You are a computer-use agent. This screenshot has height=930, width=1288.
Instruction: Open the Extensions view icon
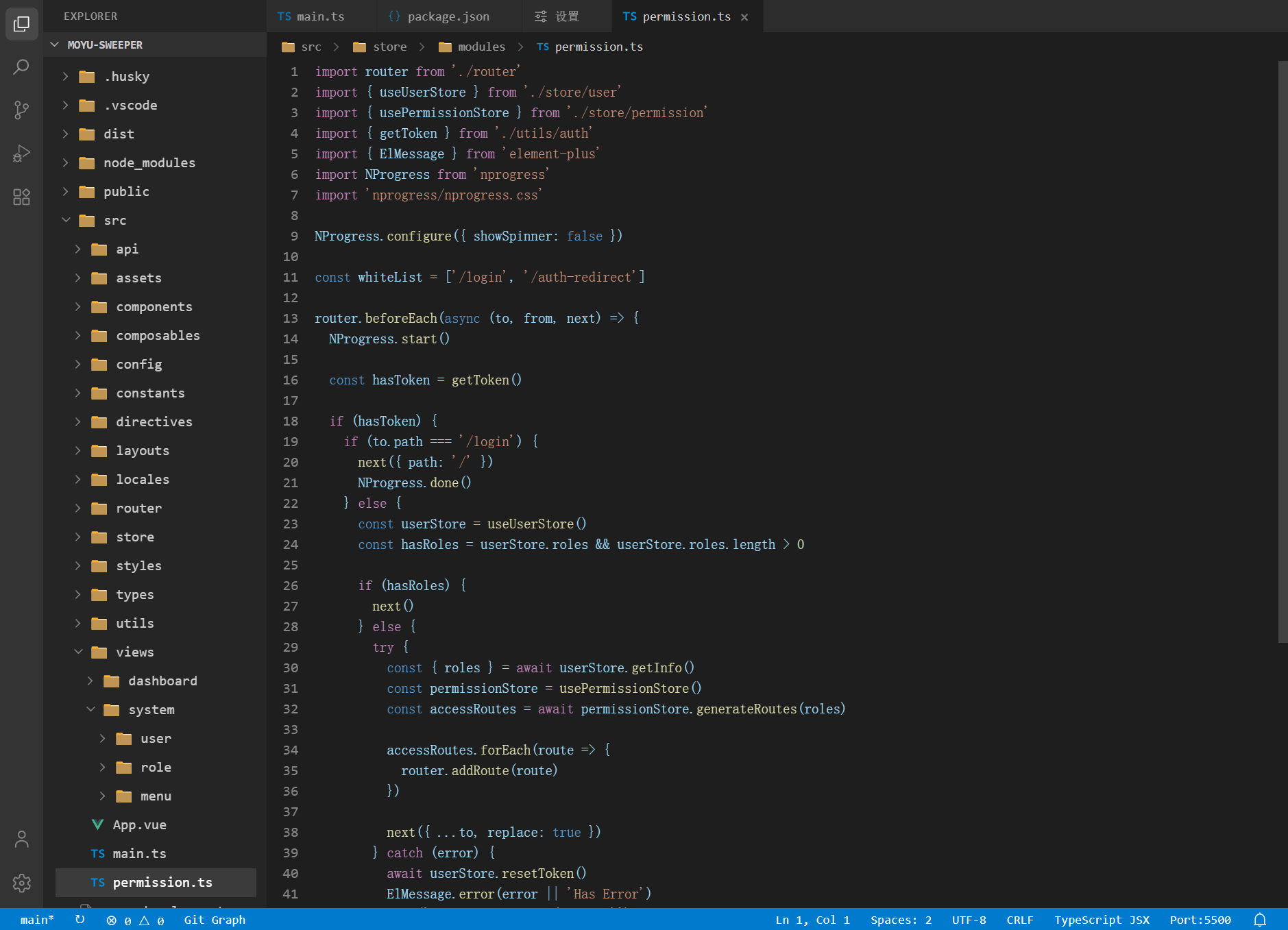tap(21, 197)
